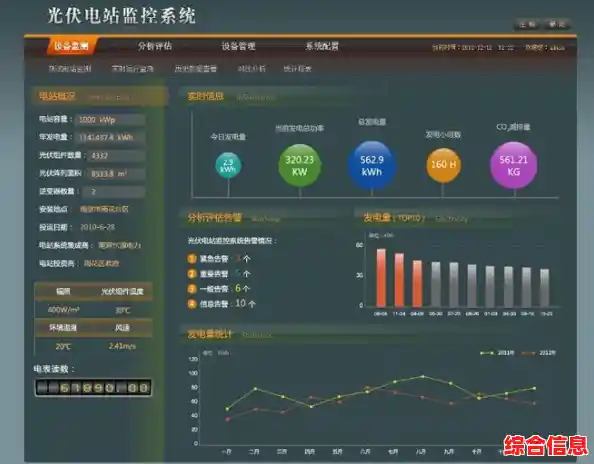Click the 电表读数 odometer display
Screen dimensions: 594x464
pos(93,387)
